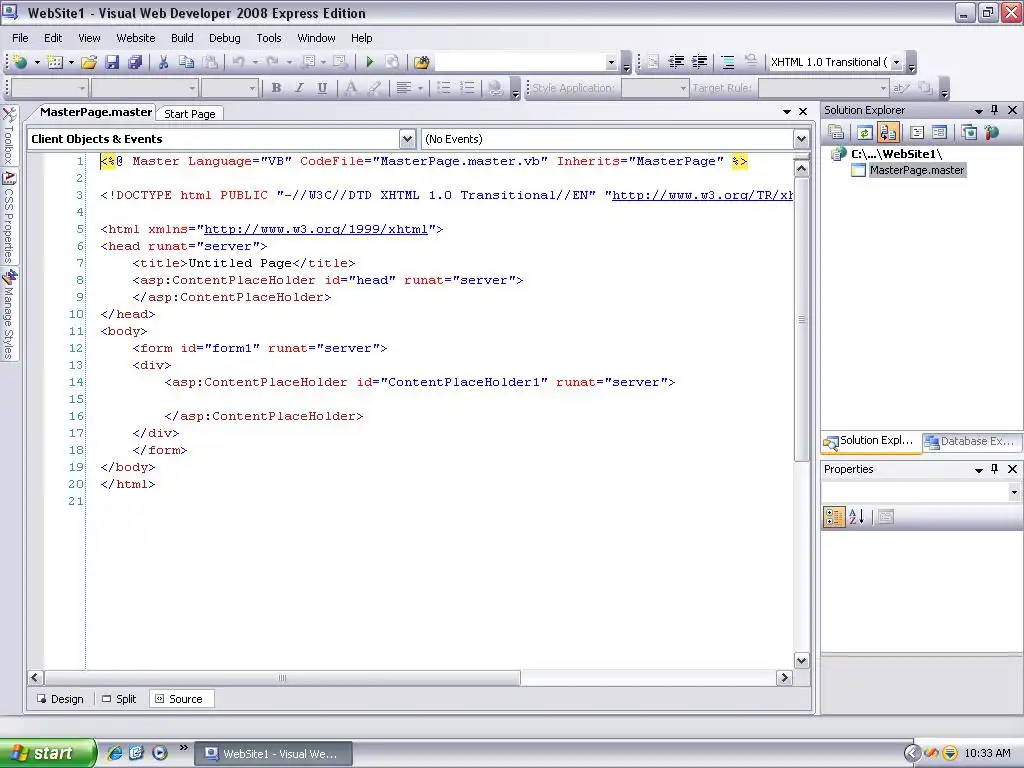Screen dimensions: 1024x768
Task: Click the WebSite1 taskbar button
Action: (274, 754)
